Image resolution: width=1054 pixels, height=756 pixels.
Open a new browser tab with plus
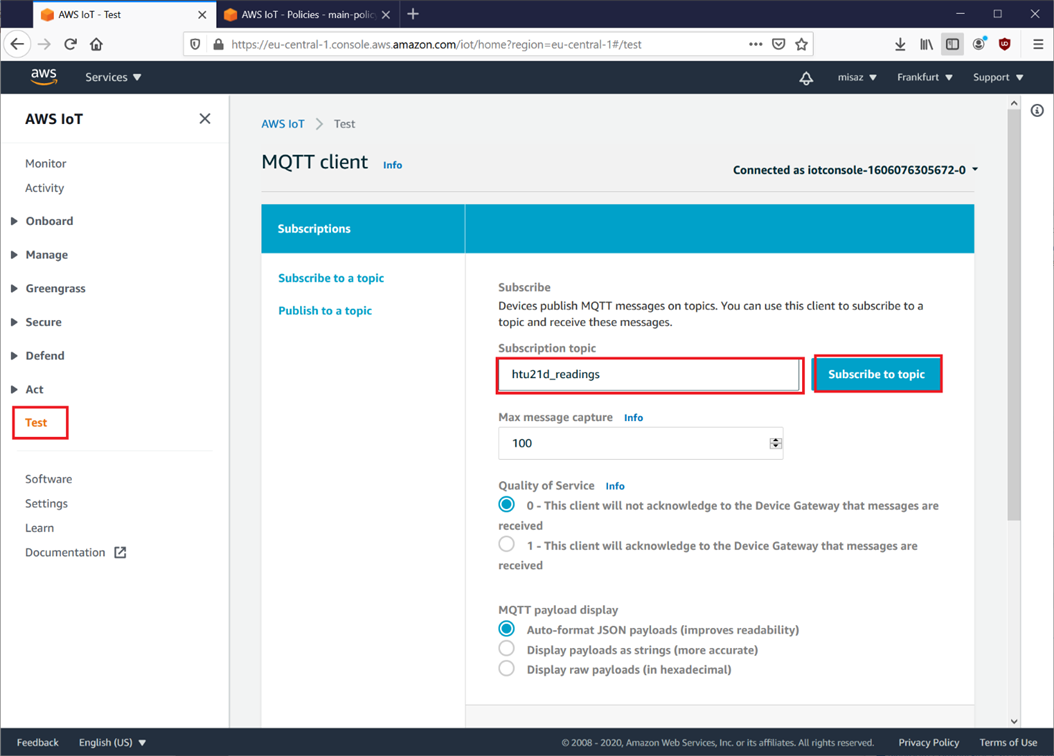(413, 14)
